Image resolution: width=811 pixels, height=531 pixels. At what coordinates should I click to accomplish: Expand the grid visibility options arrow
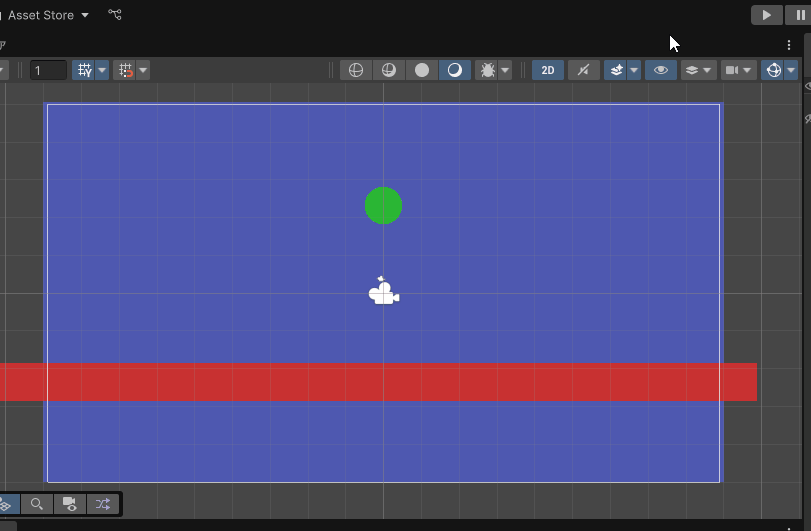(102, 70)
